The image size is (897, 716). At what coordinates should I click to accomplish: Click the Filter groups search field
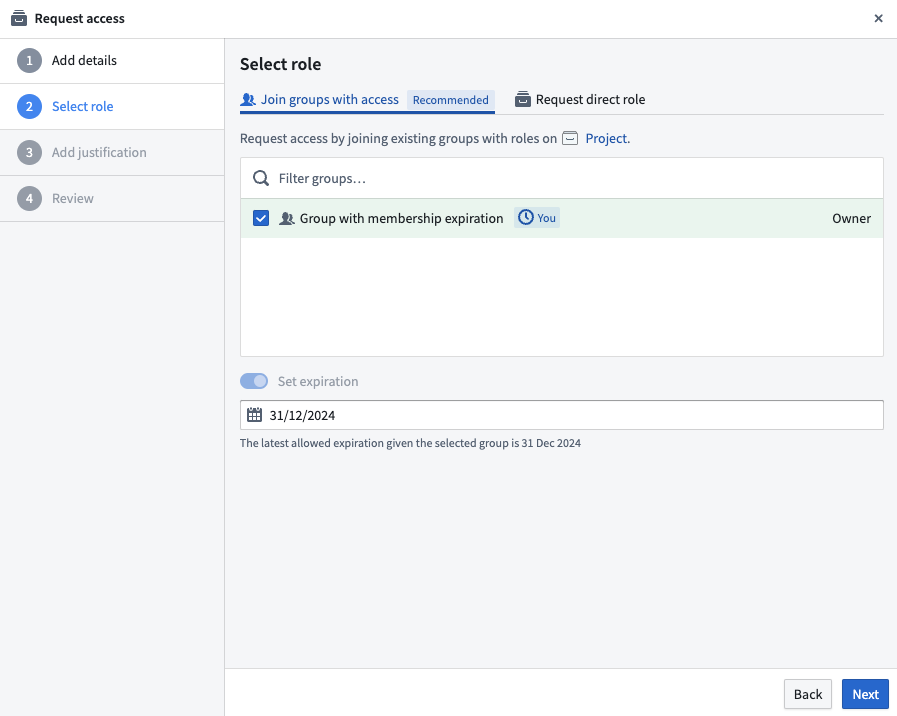pos(562,178)
